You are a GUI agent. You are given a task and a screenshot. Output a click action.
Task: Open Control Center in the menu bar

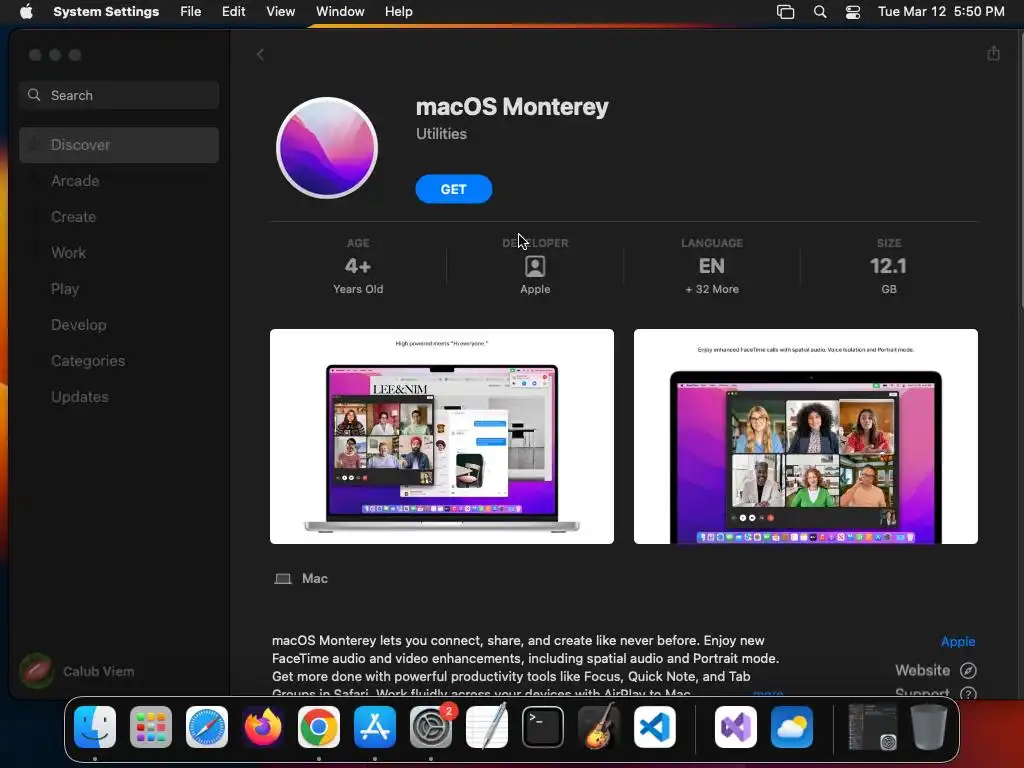point(852,12)
